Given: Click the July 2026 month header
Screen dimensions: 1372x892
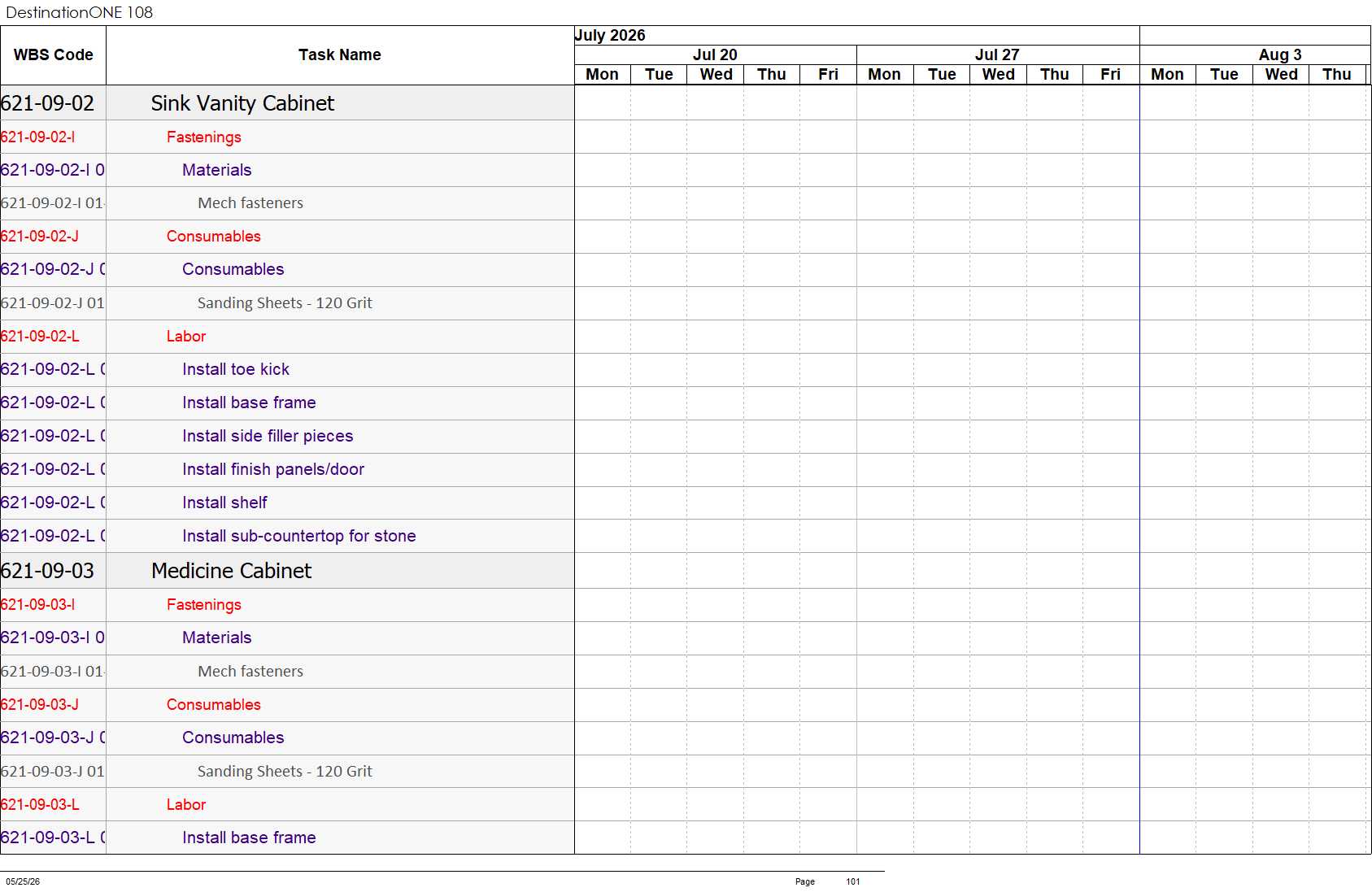Looking at the screenshot, I should (x=610, y=35).
